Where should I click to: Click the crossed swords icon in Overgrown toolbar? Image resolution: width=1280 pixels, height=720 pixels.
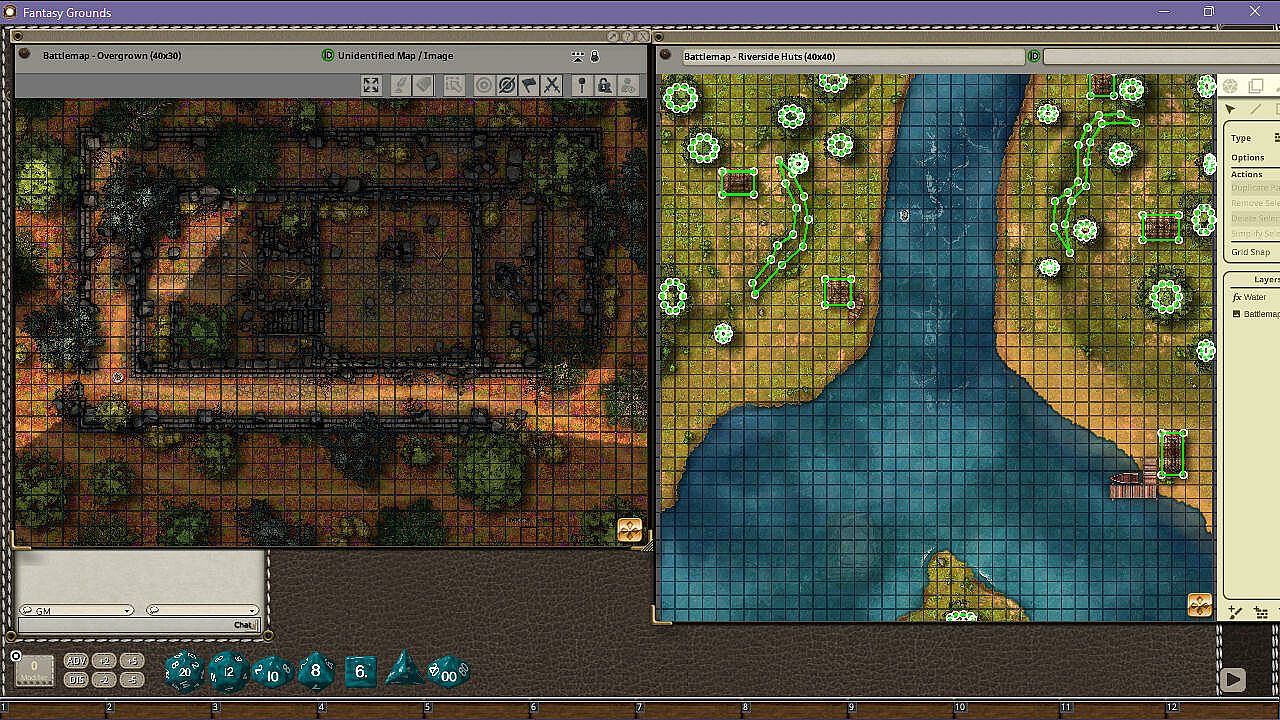pos(552,85)
